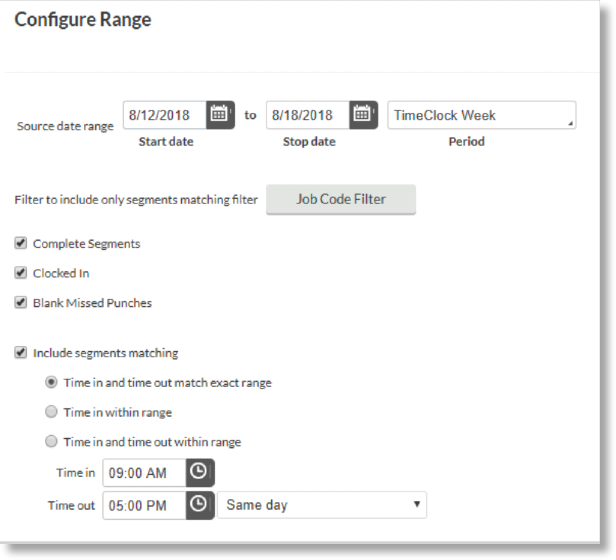Click the Stop date field showing 8/18/2018
616x560 pixels.
coord(308,115)
